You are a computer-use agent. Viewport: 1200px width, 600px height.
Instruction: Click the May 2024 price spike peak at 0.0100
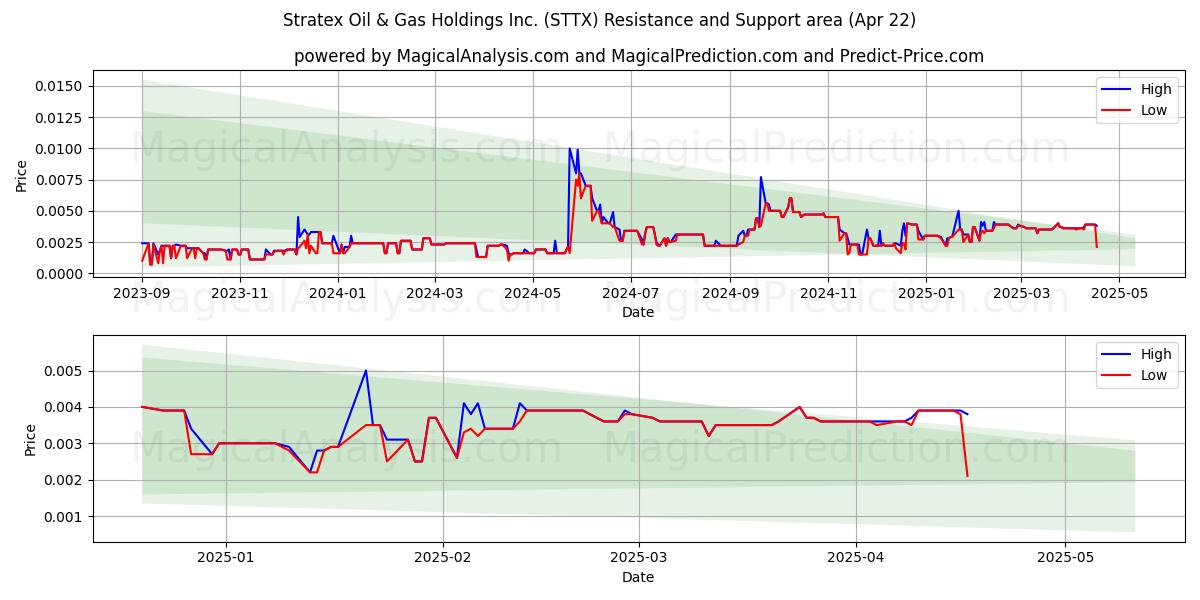click(570, 149)
